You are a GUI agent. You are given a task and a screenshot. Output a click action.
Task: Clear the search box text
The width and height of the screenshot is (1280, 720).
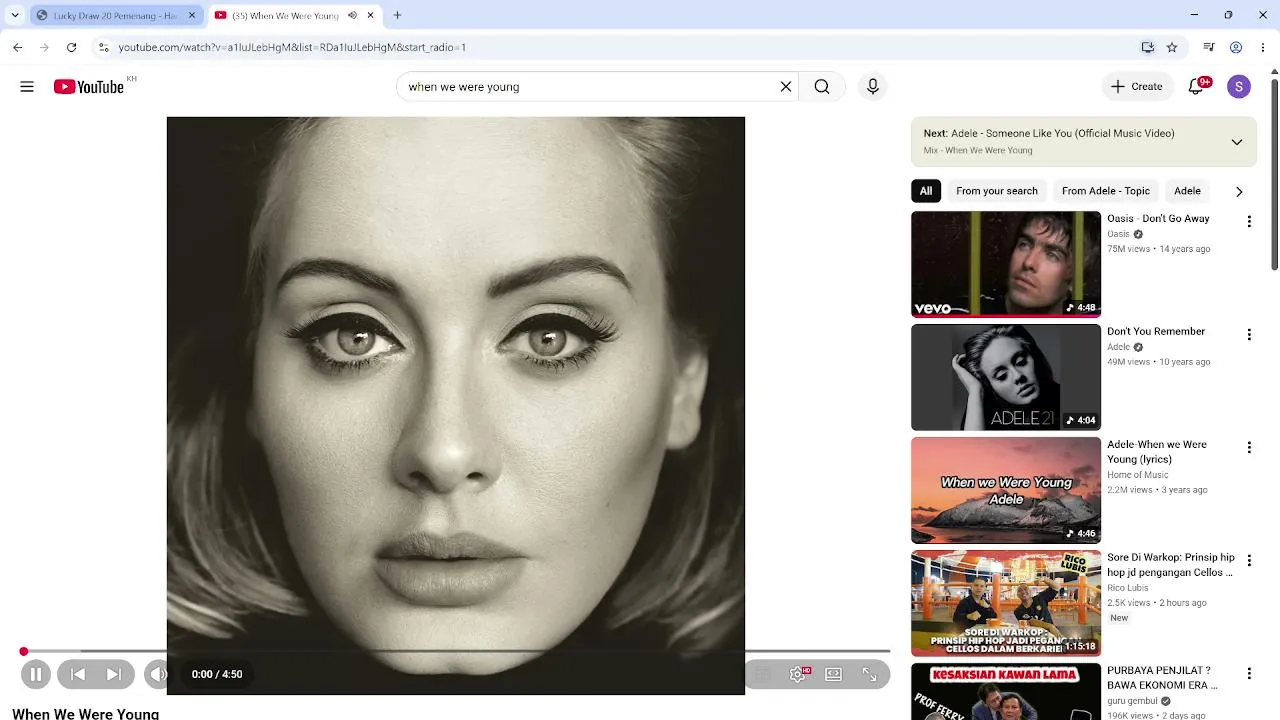(x=786, y=87)
